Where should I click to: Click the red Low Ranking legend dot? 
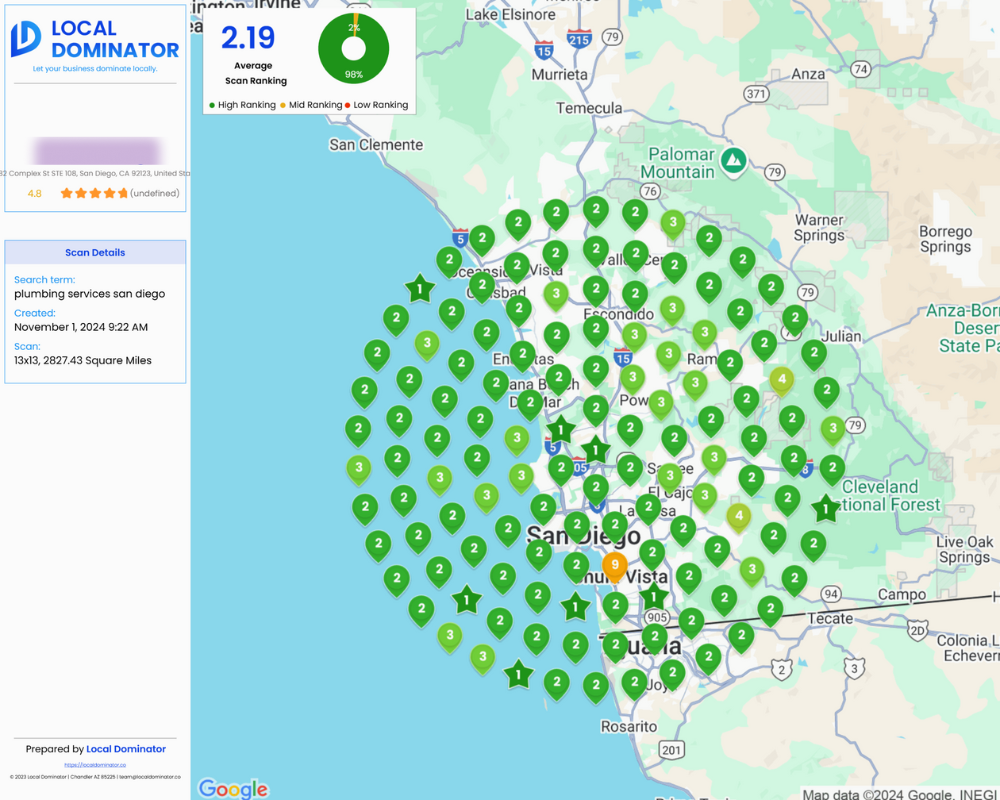348,105
